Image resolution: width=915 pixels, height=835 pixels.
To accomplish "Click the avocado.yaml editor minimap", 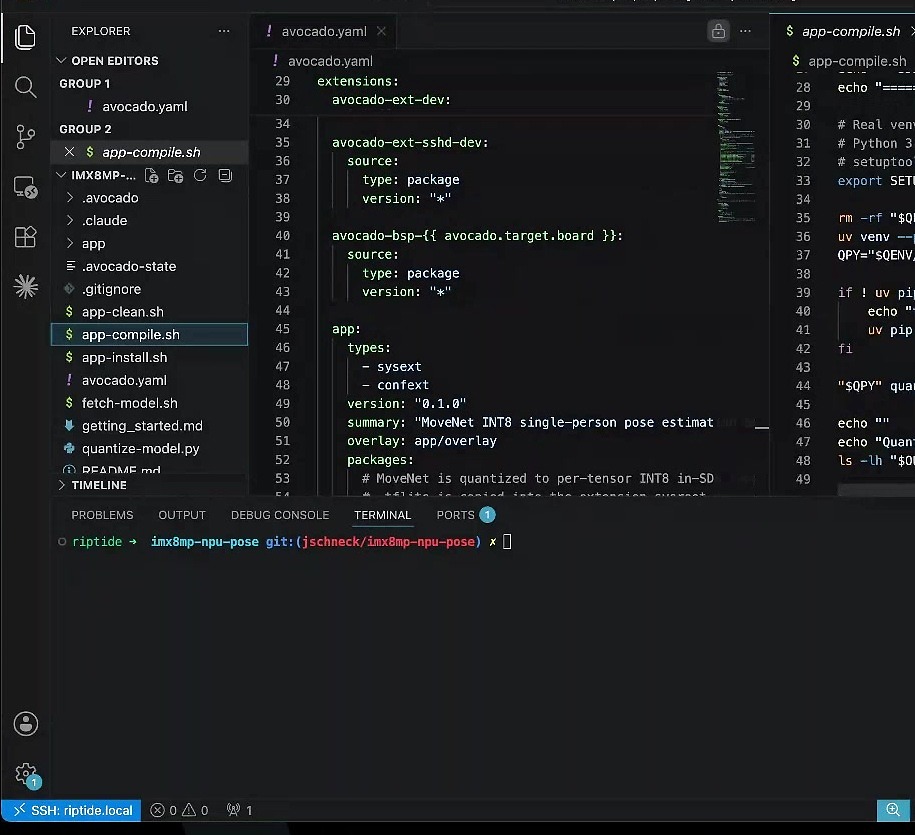I will coord(735,146).
